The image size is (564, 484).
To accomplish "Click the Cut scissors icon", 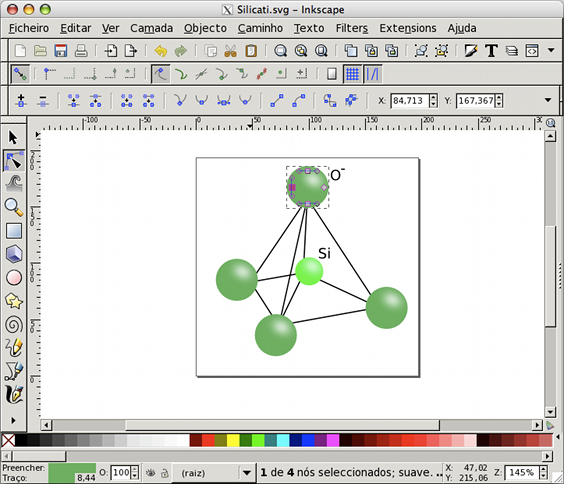I will (x=230, y=51).
